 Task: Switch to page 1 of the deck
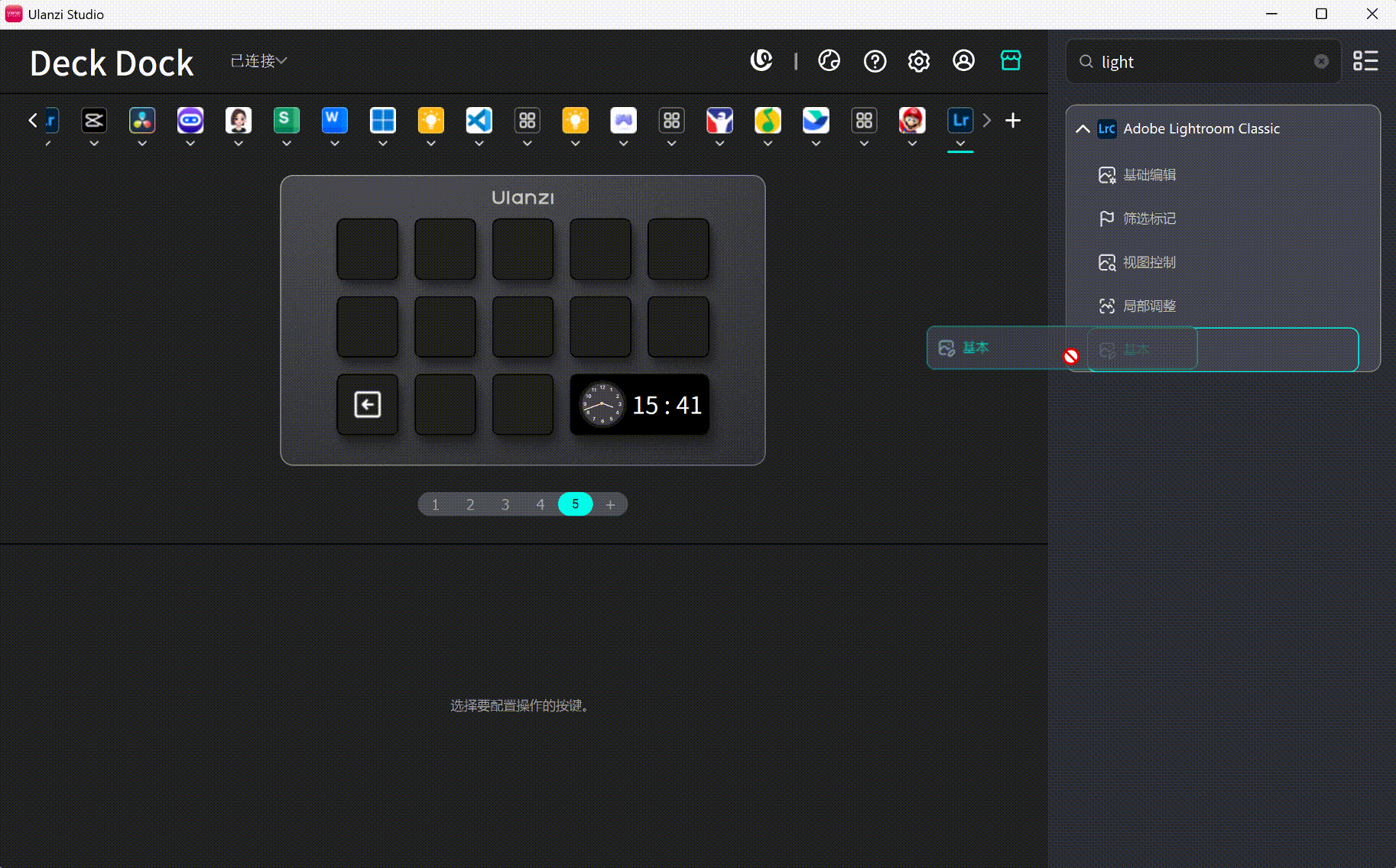pos(435,504)
